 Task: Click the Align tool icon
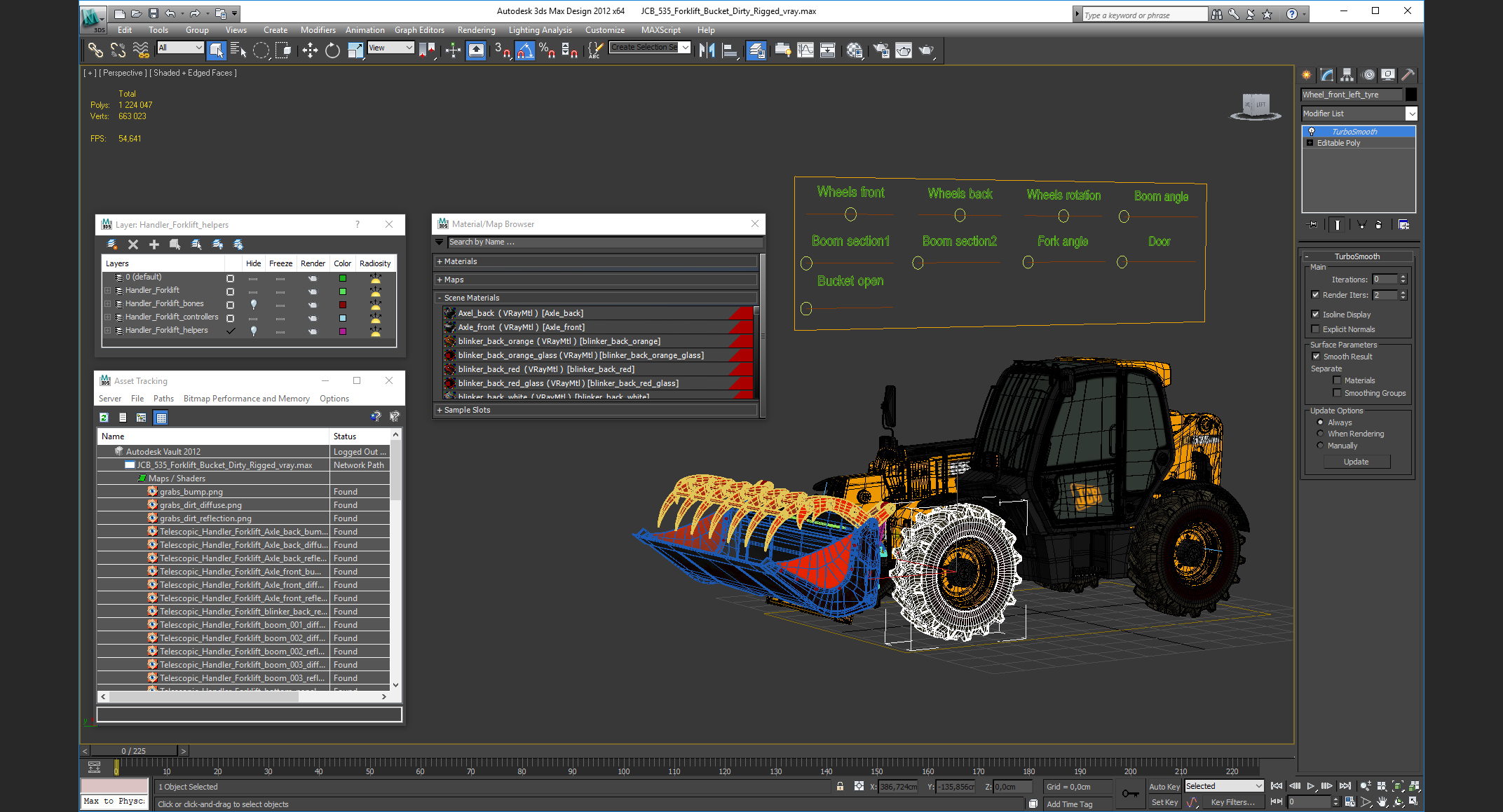(x=730, y=50)
